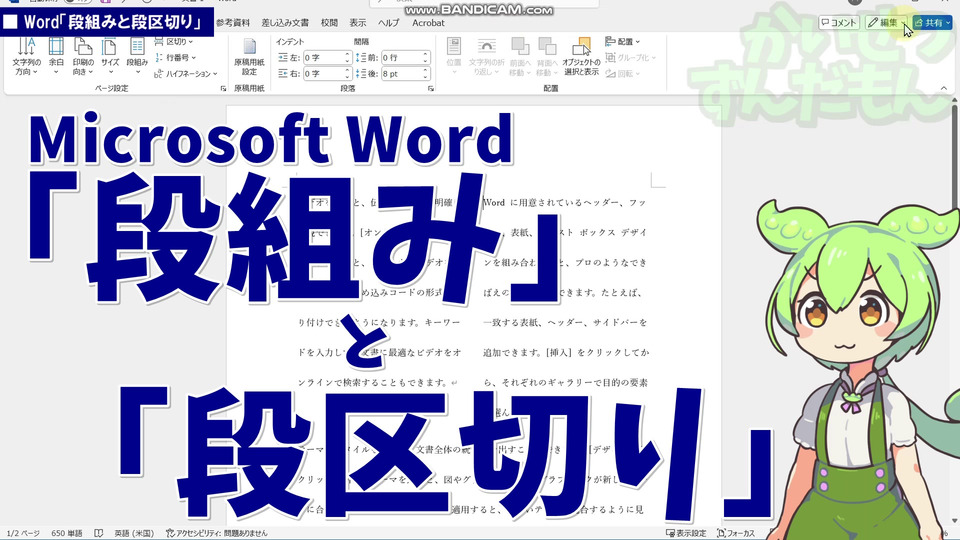Click the 650 単語 word count
This screenshot has width=960, height=540.
click(67, 533)
